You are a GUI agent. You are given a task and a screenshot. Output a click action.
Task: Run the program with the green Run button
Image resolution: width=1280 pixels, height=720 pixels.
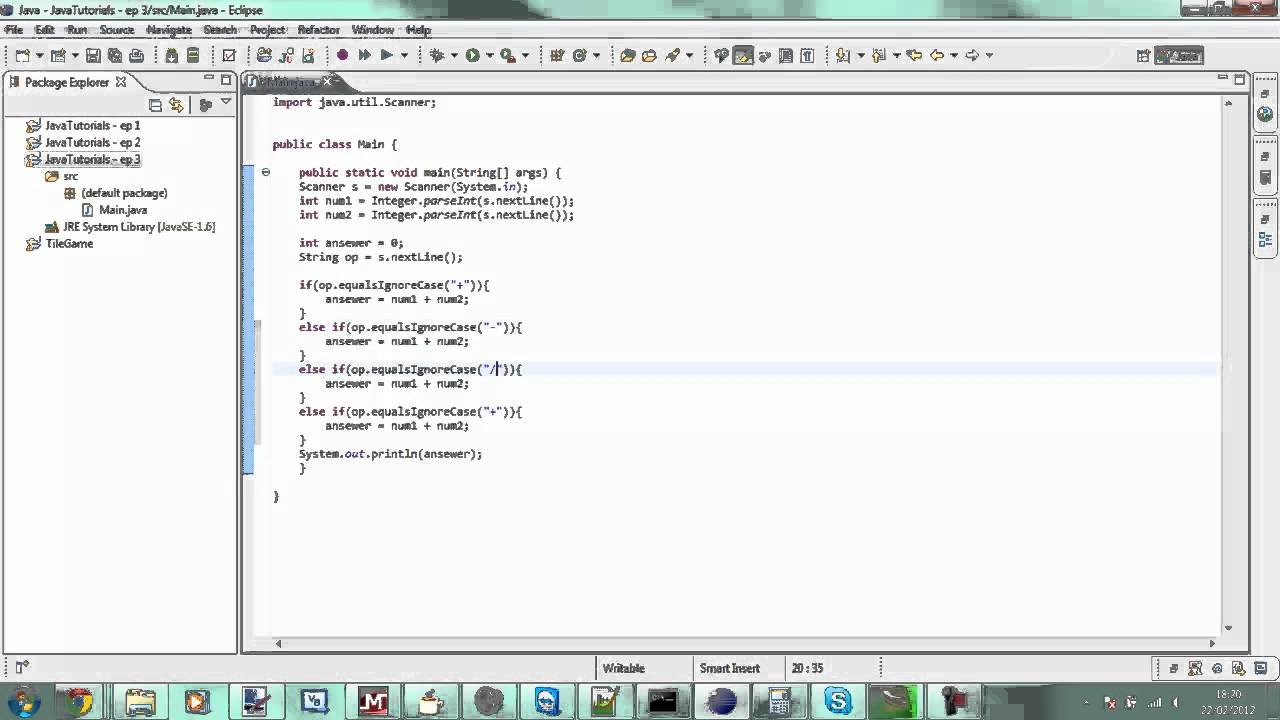click(x=473, y=56)
